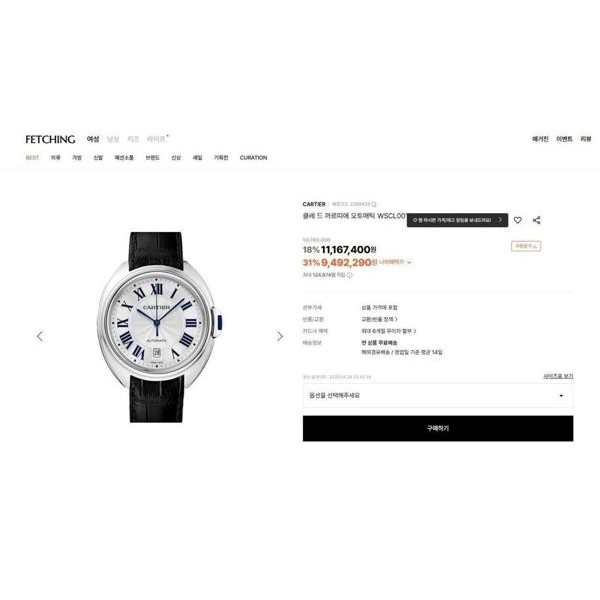Viewport: 600px width, 600px height.
Task: Share this product via share icon
Action: coord(536,220)
